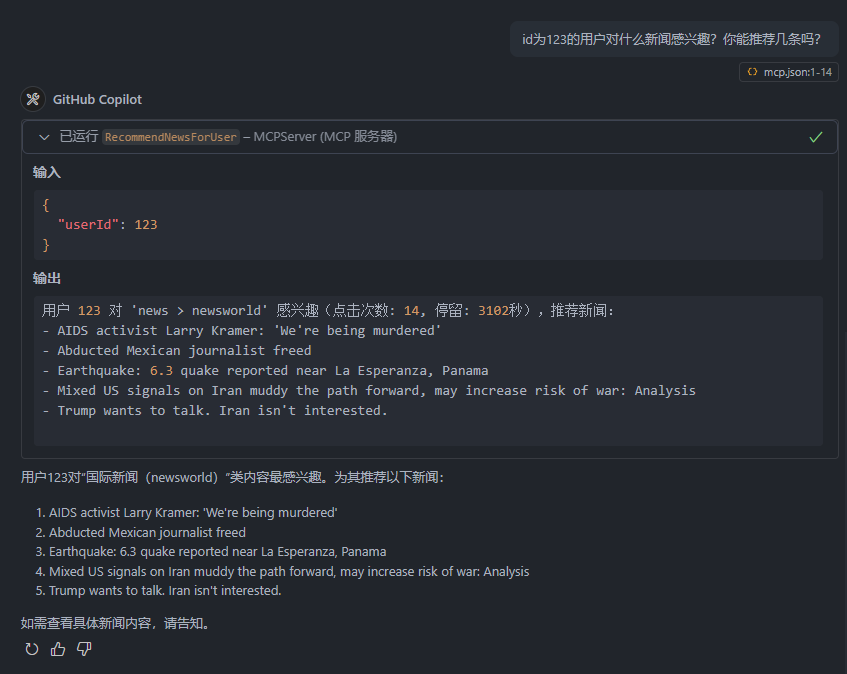Viewport: 847px width, 674px height.
Task: Click output line 'AIDS activist Larry Kramer'
Action: (242, 331)
